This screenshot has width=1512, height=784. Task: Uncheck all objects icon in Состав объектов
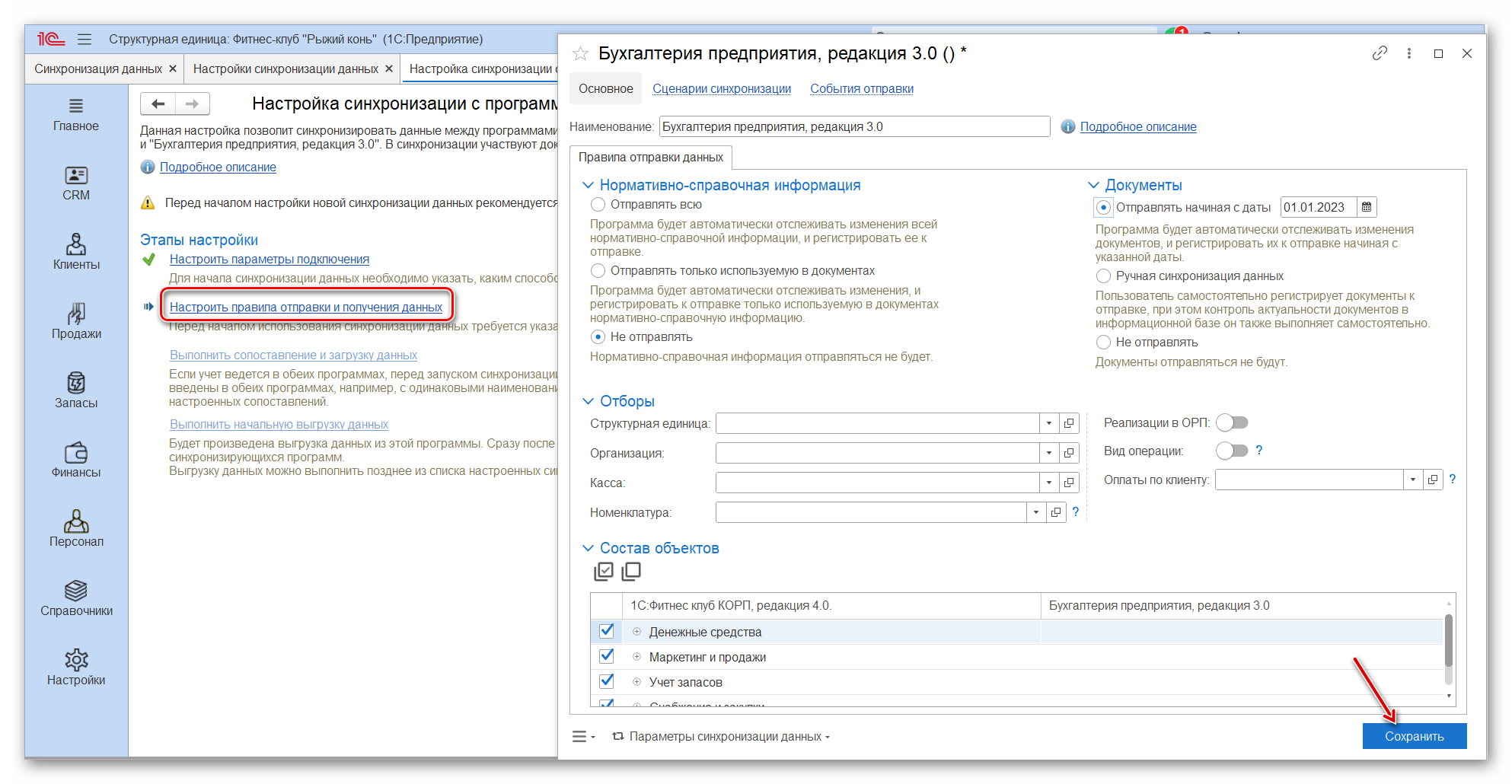[x=631, y=571]
